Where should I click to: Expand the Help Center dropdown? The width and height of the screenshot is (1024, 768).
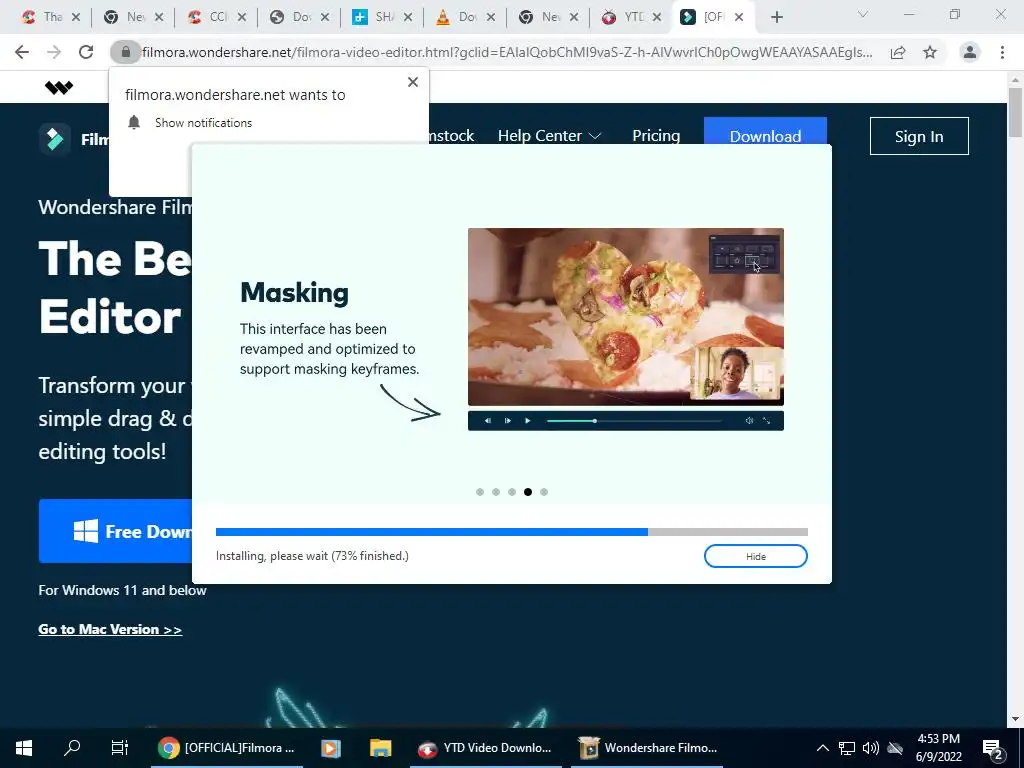[x=549, y=136]
